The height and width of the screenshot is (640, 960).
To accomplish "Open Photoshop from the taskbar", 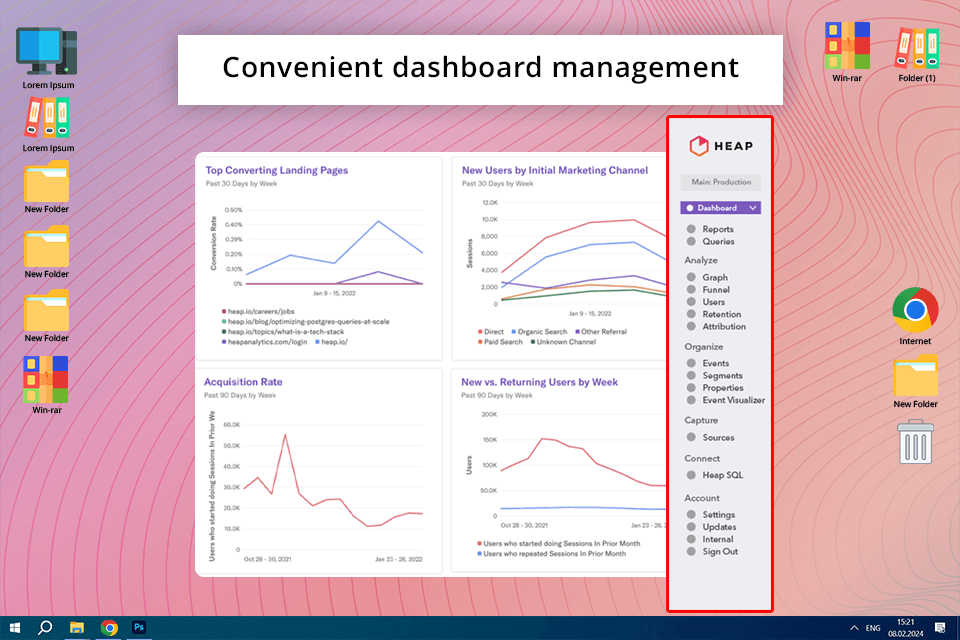I will click(x=139, y=627).
